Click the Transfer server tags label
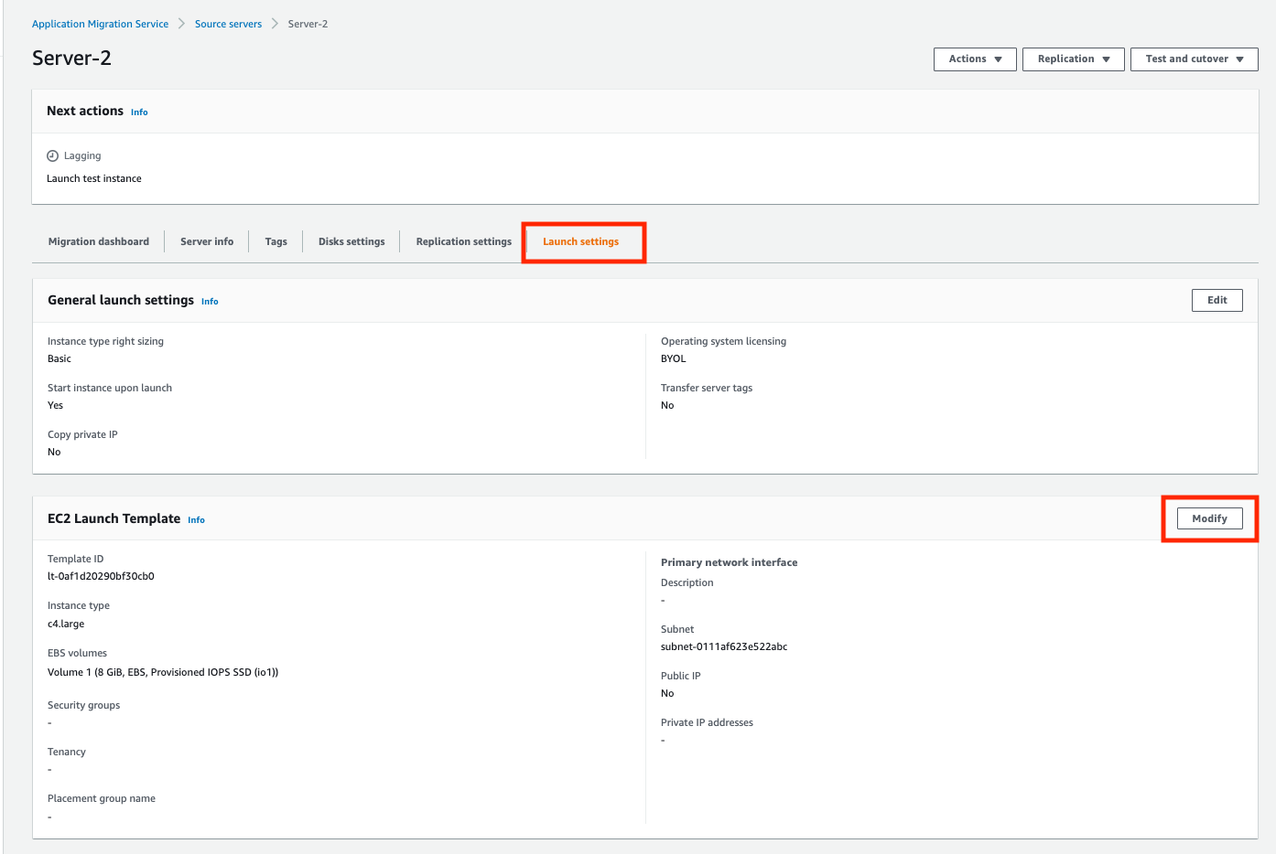The image size is (1276, 854). point(707,388)
